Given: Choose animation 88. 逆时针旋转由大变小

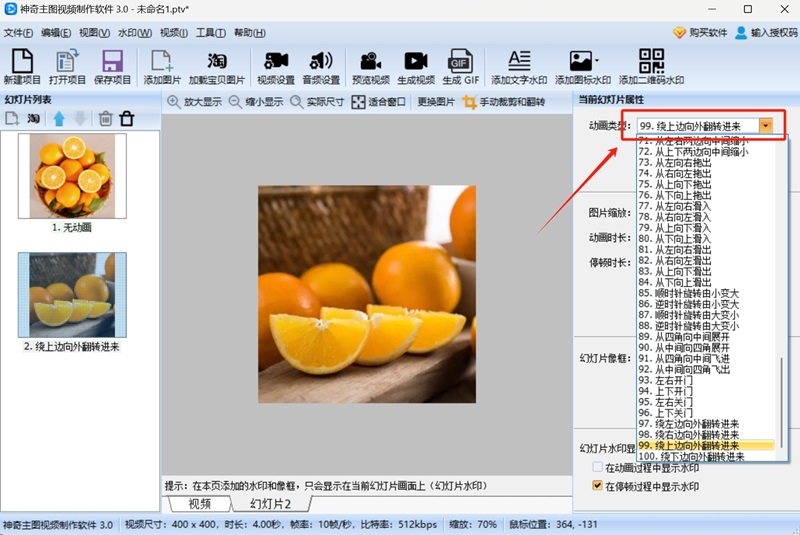Looking at the screenshot, I should point(688,326).
